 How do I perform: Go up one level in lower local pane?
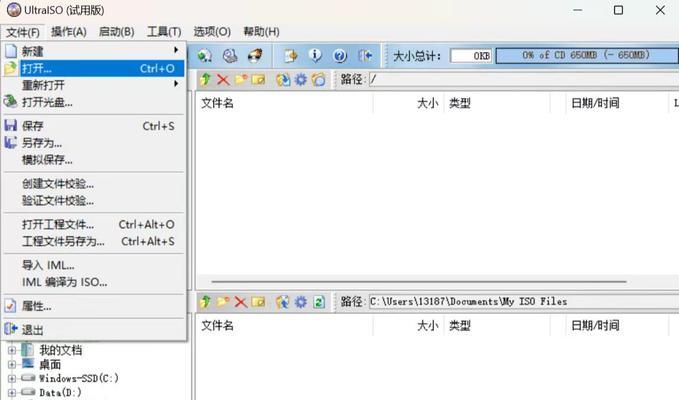coord(206,302)
